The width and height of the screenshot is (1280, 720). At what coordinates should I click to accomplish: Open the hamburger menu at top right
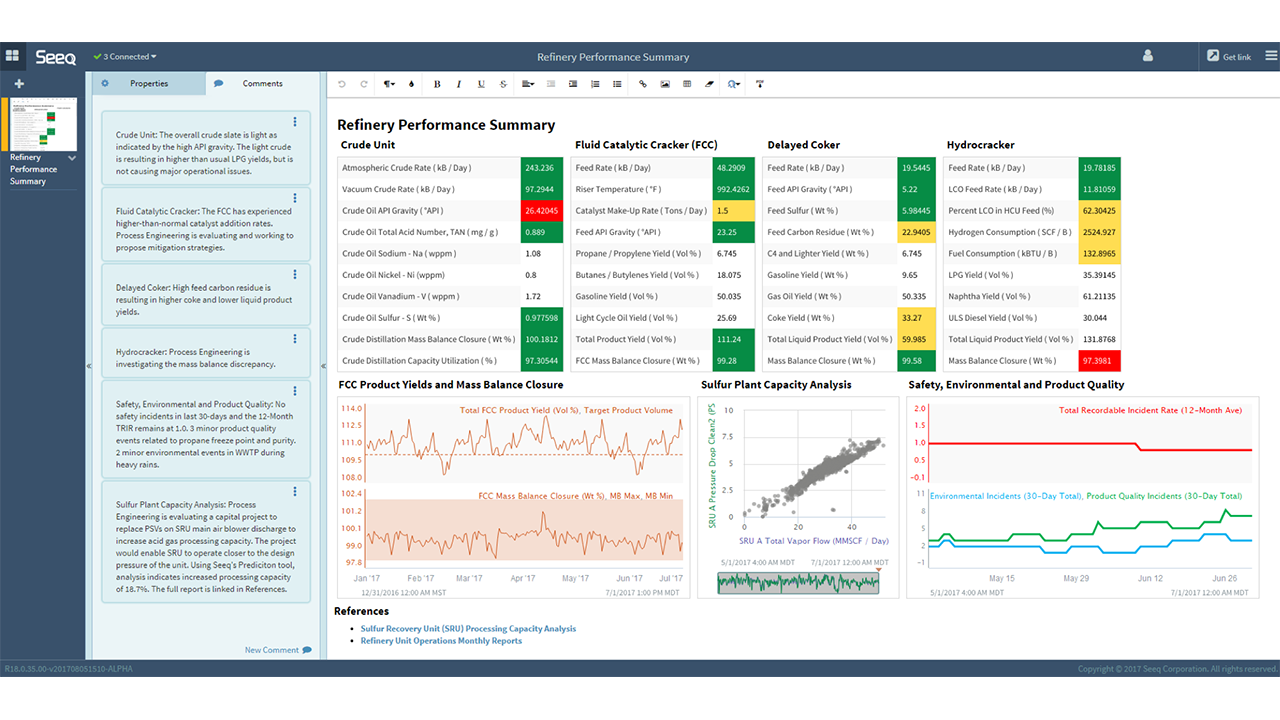[1271, 57]
